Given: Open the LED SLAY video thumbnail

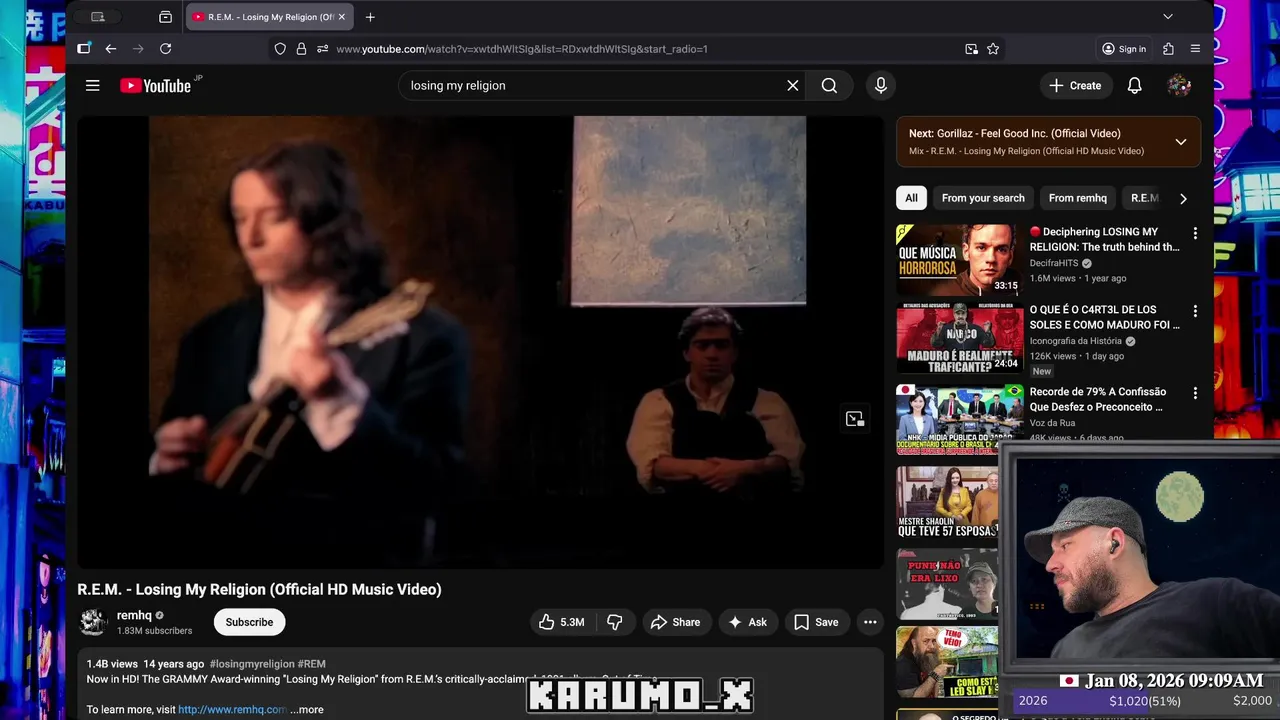Looking at the screenshot, I should coord(947,662).
